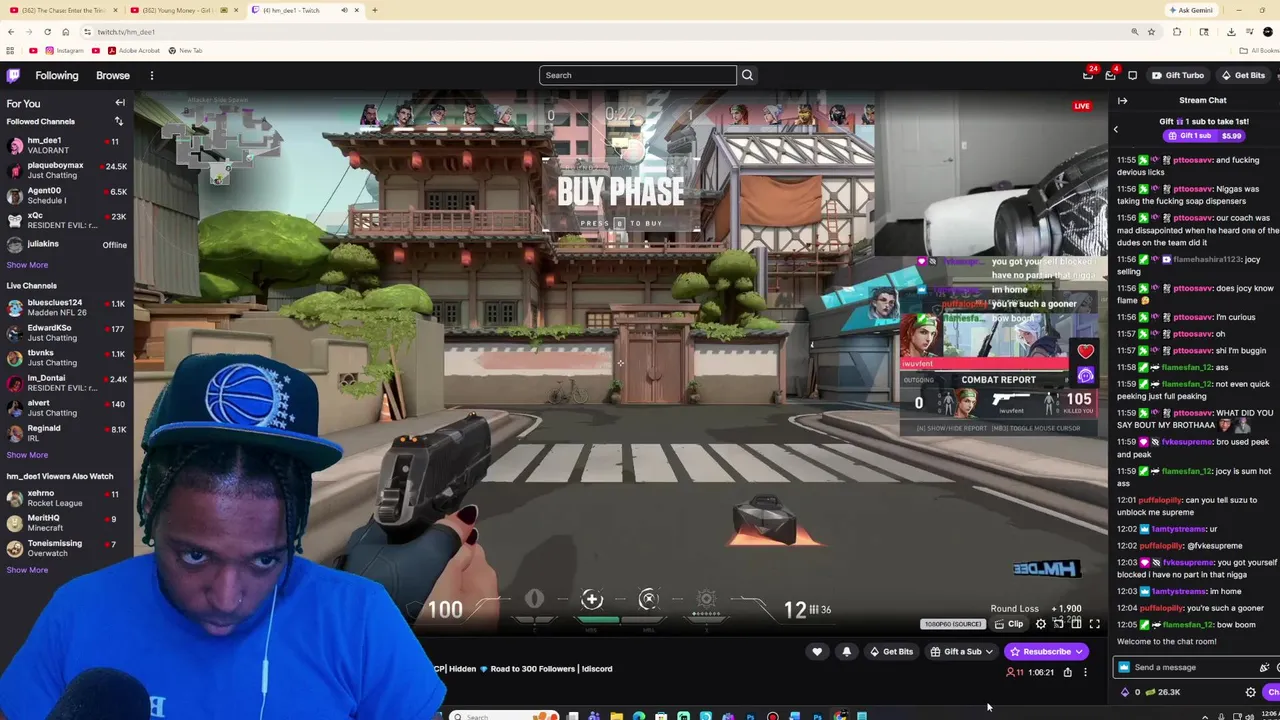
Task: Collapse the Stream Chat panel
Action: pos(1122,100)
